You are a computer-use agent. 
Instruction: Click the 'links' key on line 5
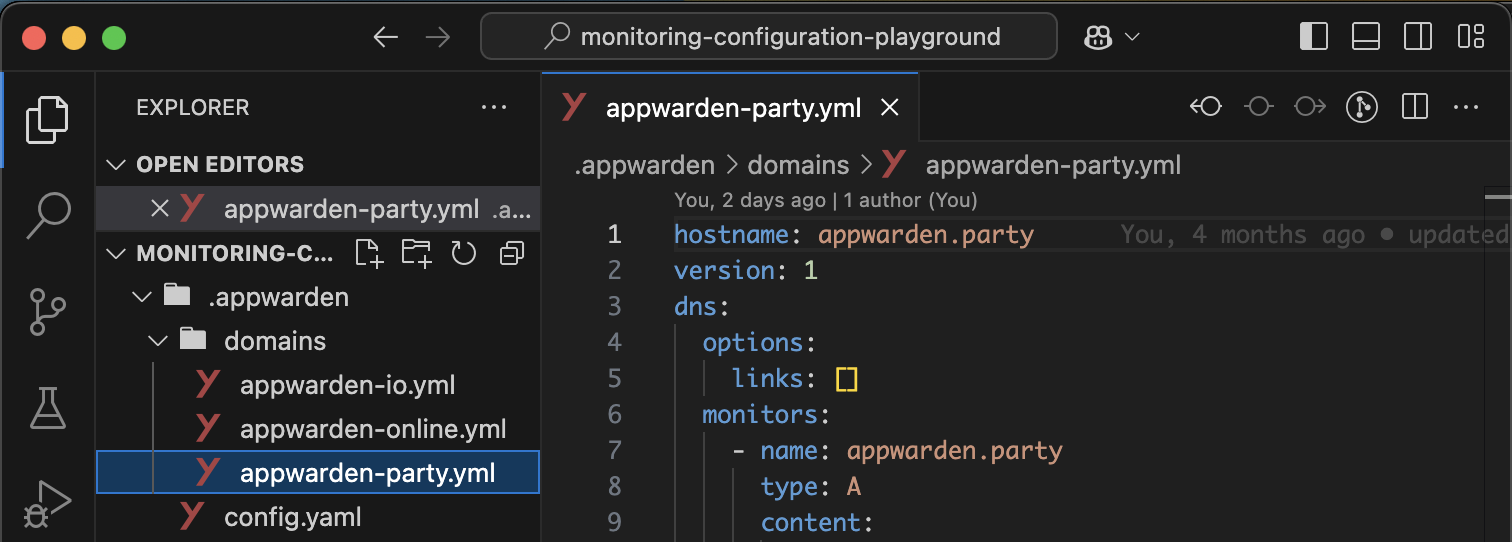(x=767, y=379)
